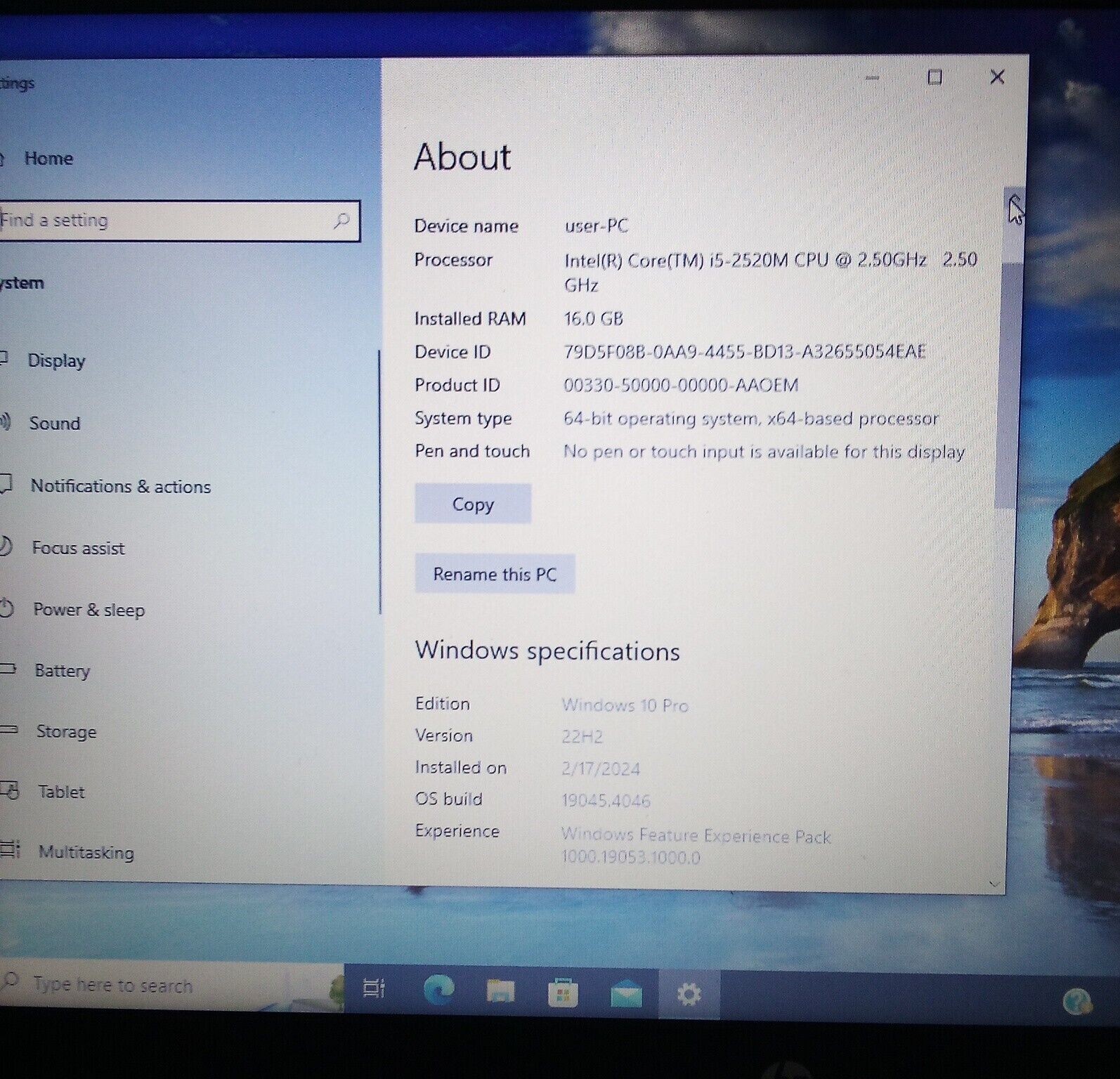
Task: Open Battery settings
Action: tap(63, 671)
